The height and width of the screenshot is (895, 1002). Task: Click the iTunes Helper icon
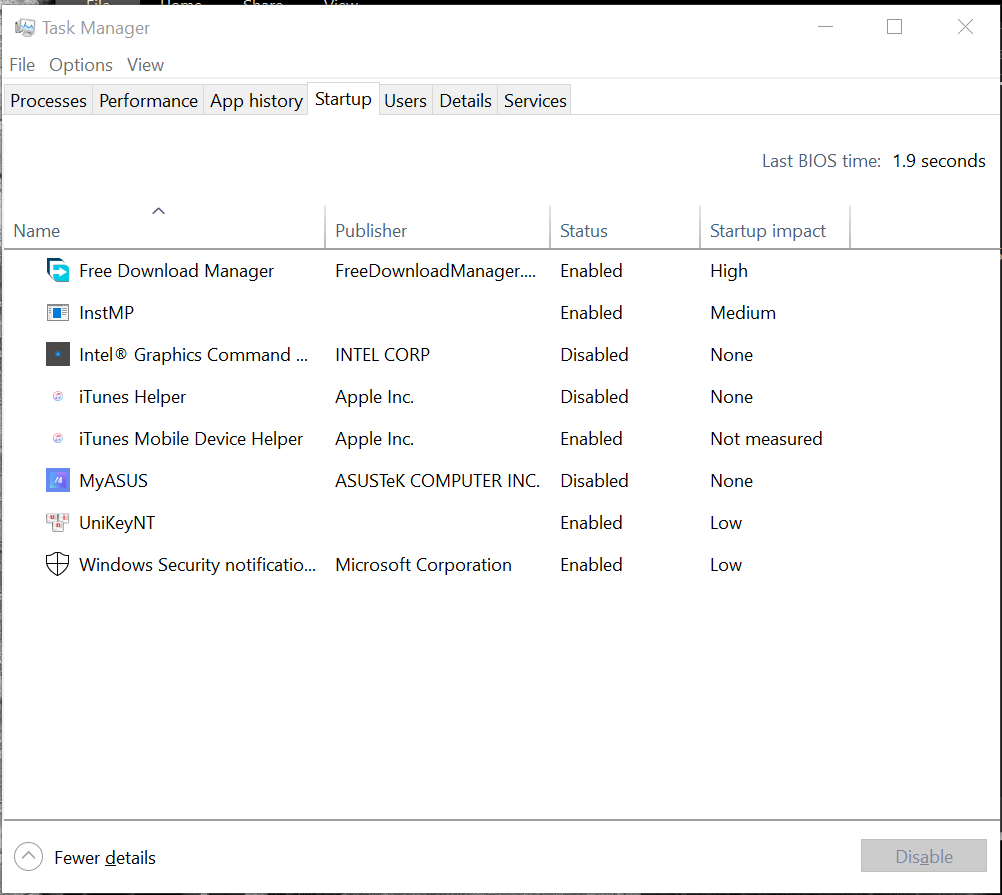tap(58, 396)
